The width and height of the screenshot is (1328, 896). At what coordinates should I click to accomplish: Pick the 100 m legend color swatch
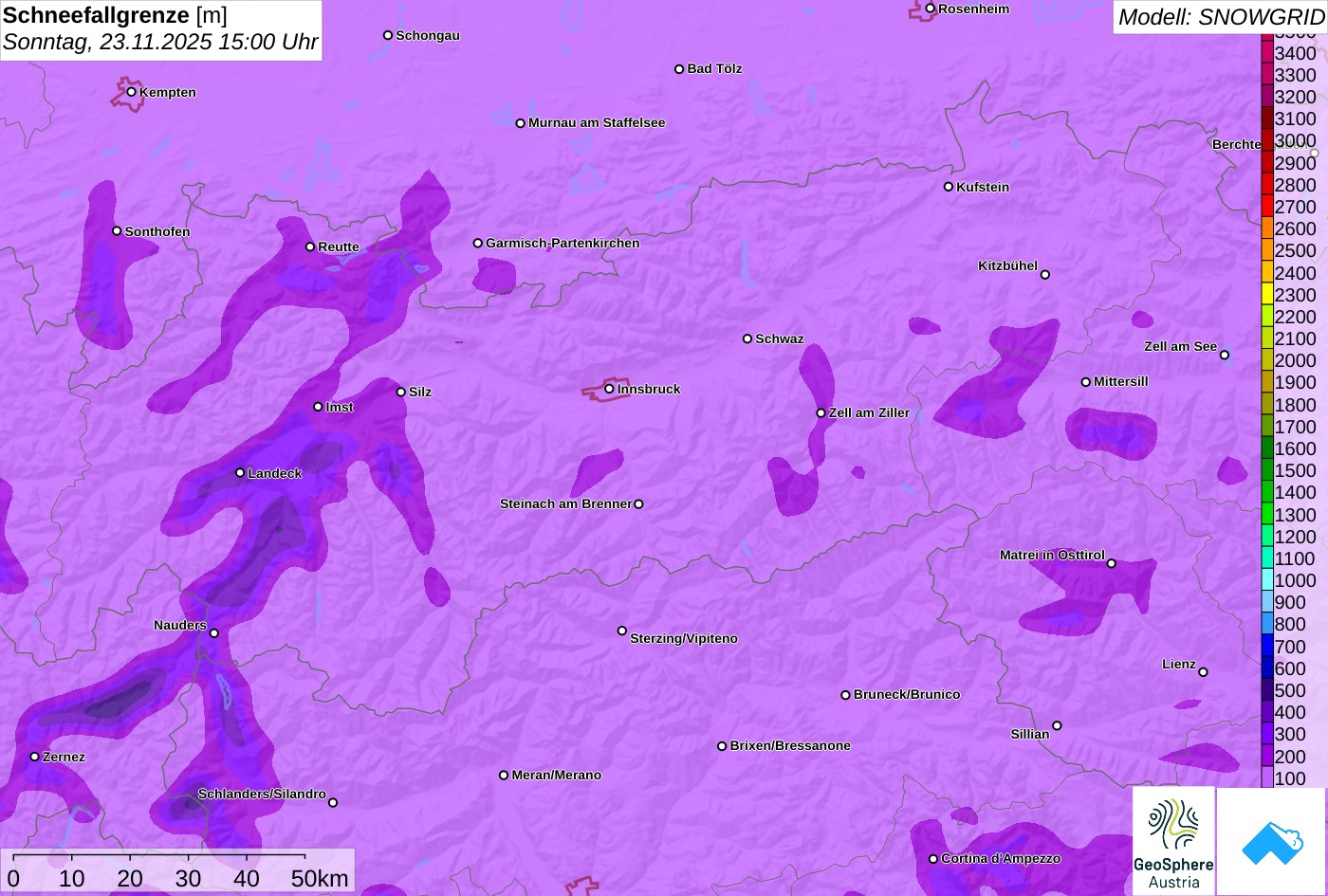(1267, 777)
